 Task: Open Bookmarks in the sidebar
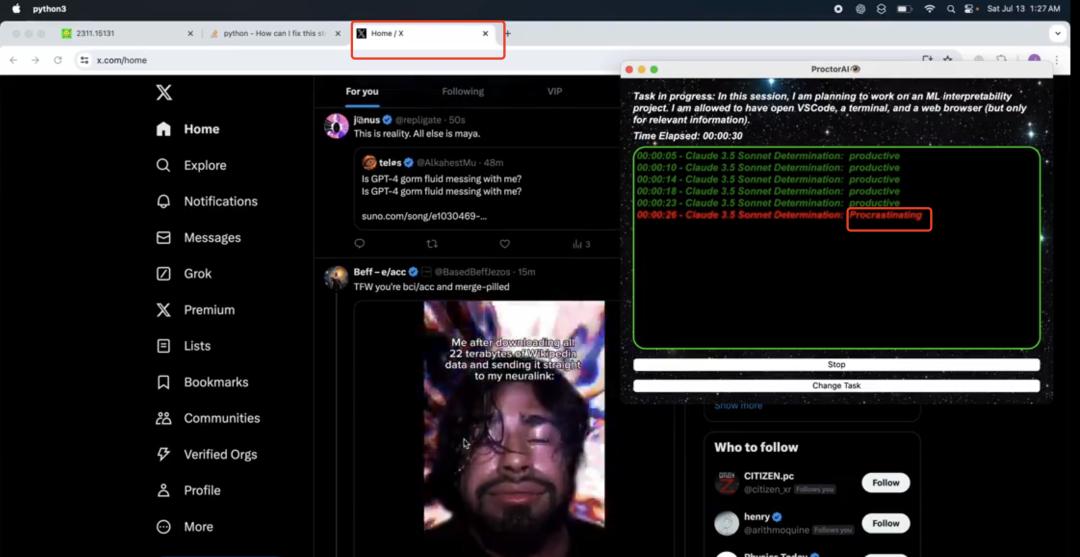coord(202,382)
